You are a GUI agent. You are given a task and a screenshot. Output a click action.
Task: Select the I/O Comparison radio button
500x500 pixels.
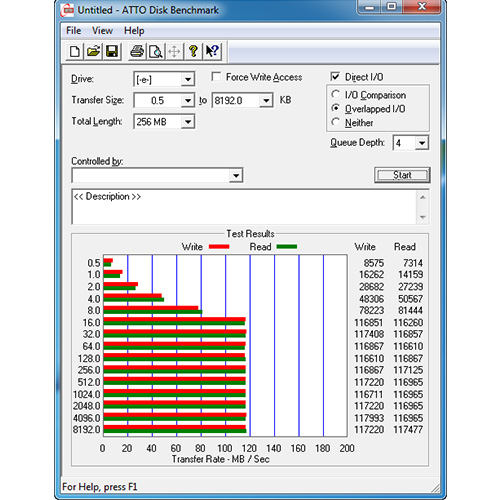[x=336, y=95]
